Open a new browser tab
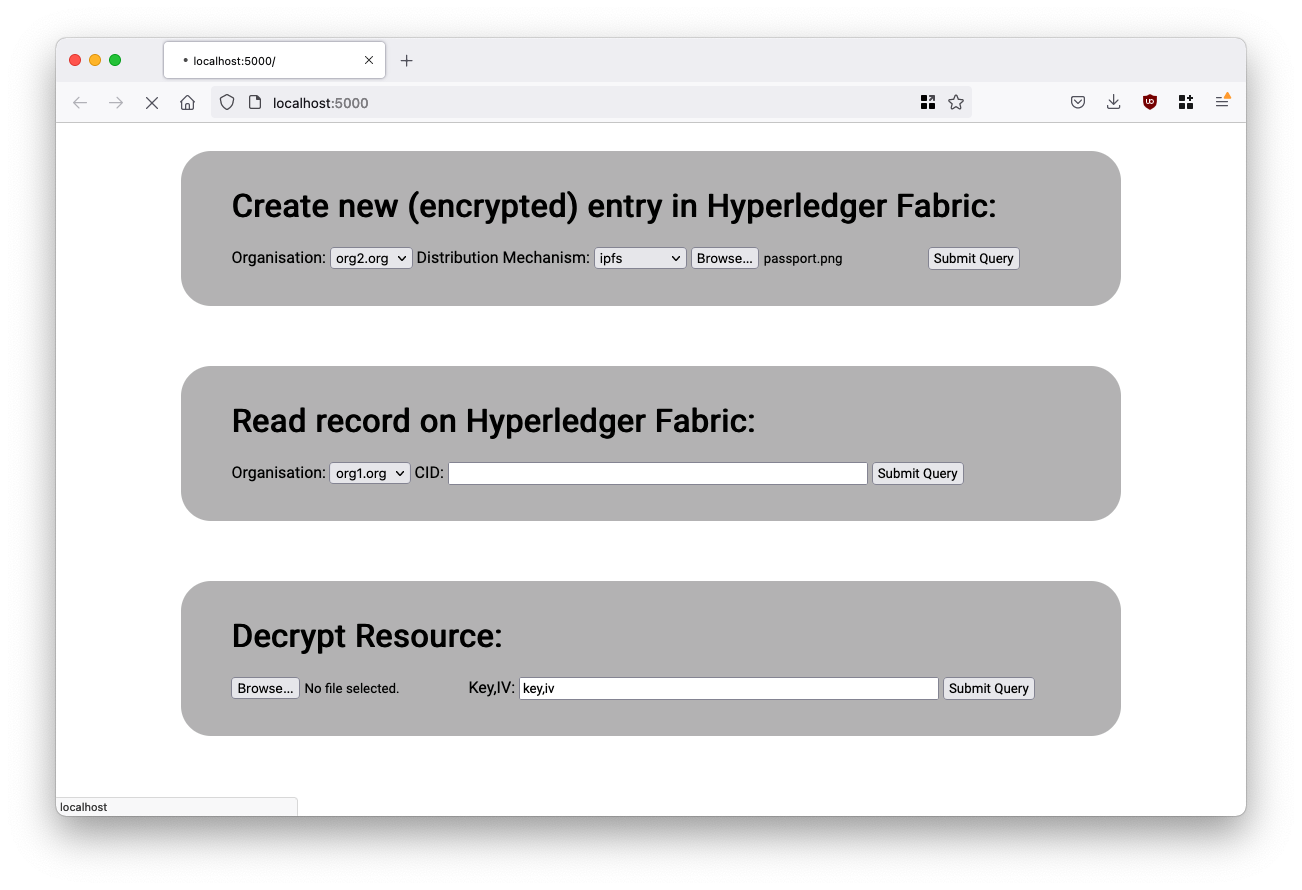 (x=406, y=61)
